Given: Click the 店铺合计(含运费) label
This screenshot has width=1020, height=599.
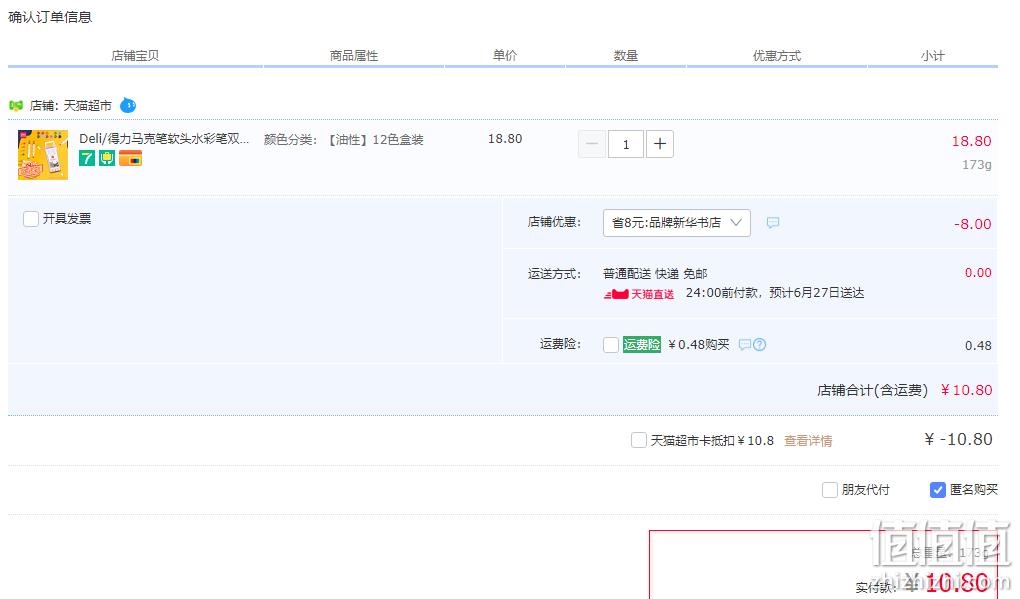Looking at the screenshot, I should [872, 390].
